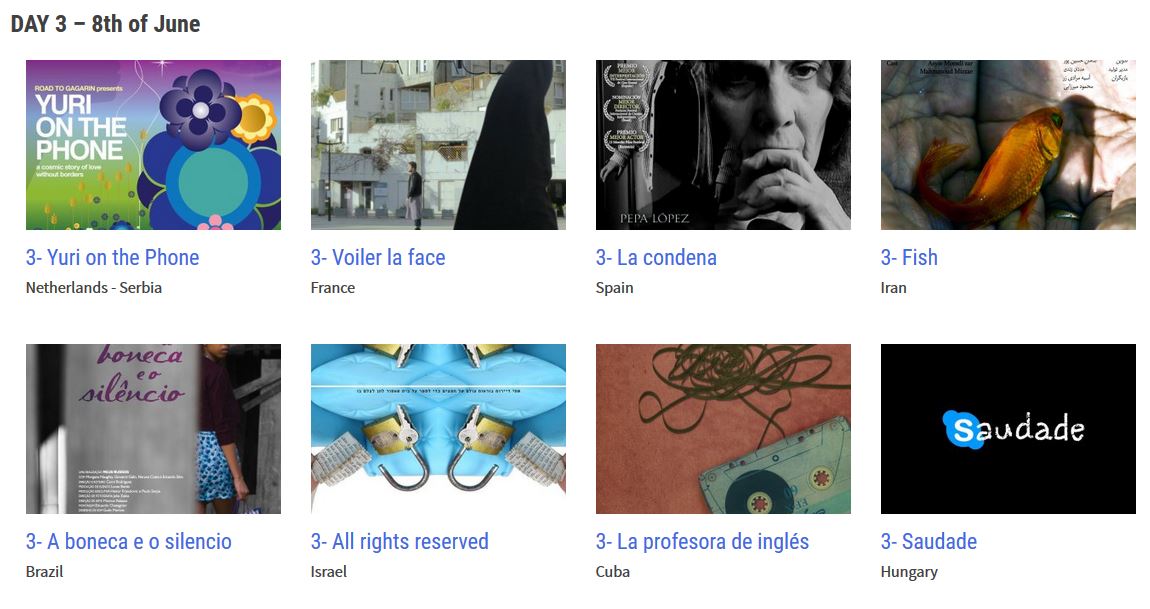This screenshot has width=1150, height=609.
Task: Click the Saudade logo thumbnail
Action: pos(1008,429)
